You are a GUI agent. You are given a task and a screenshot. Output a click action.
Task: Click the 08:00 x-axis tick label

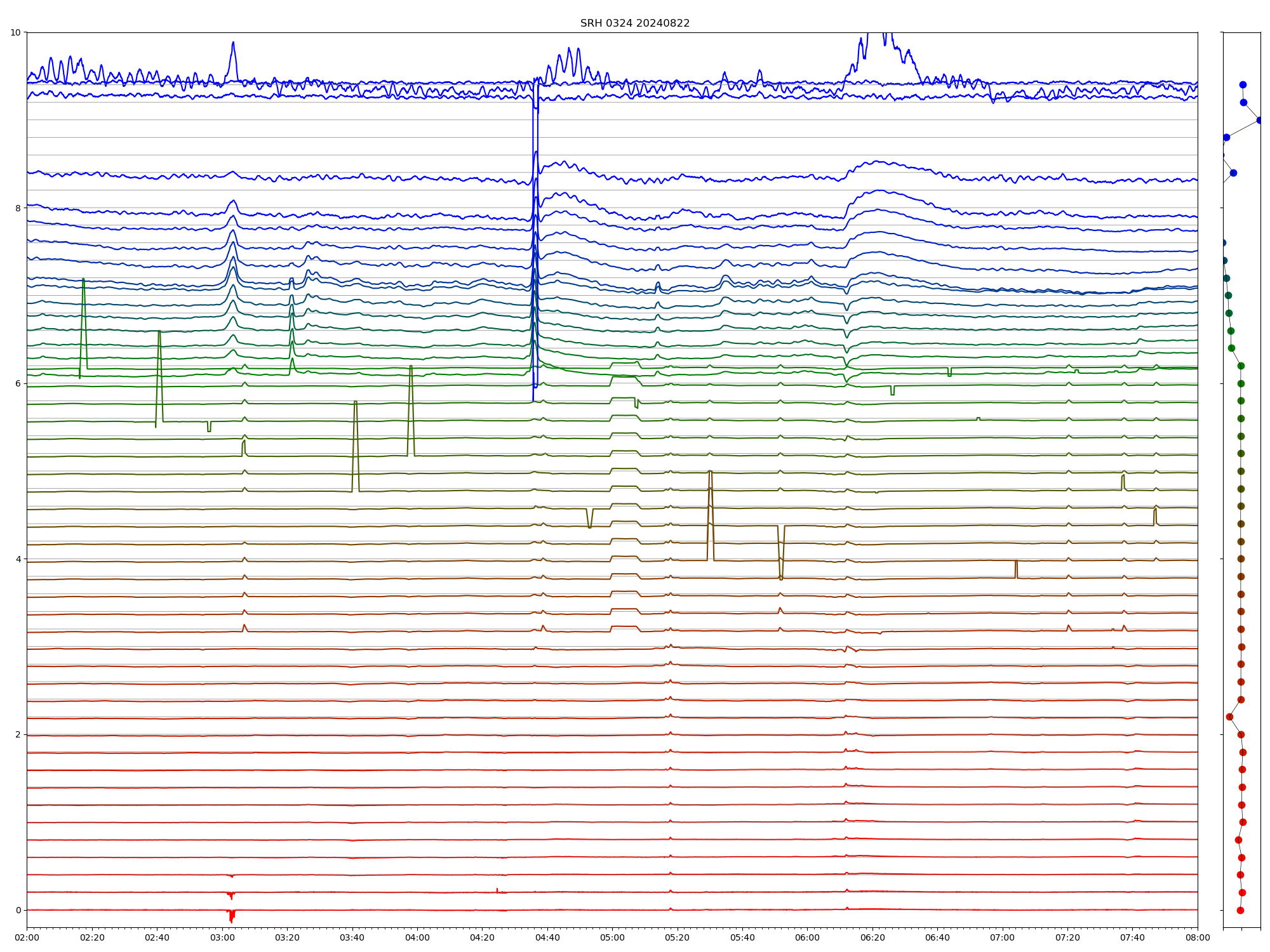[1198, 937]
